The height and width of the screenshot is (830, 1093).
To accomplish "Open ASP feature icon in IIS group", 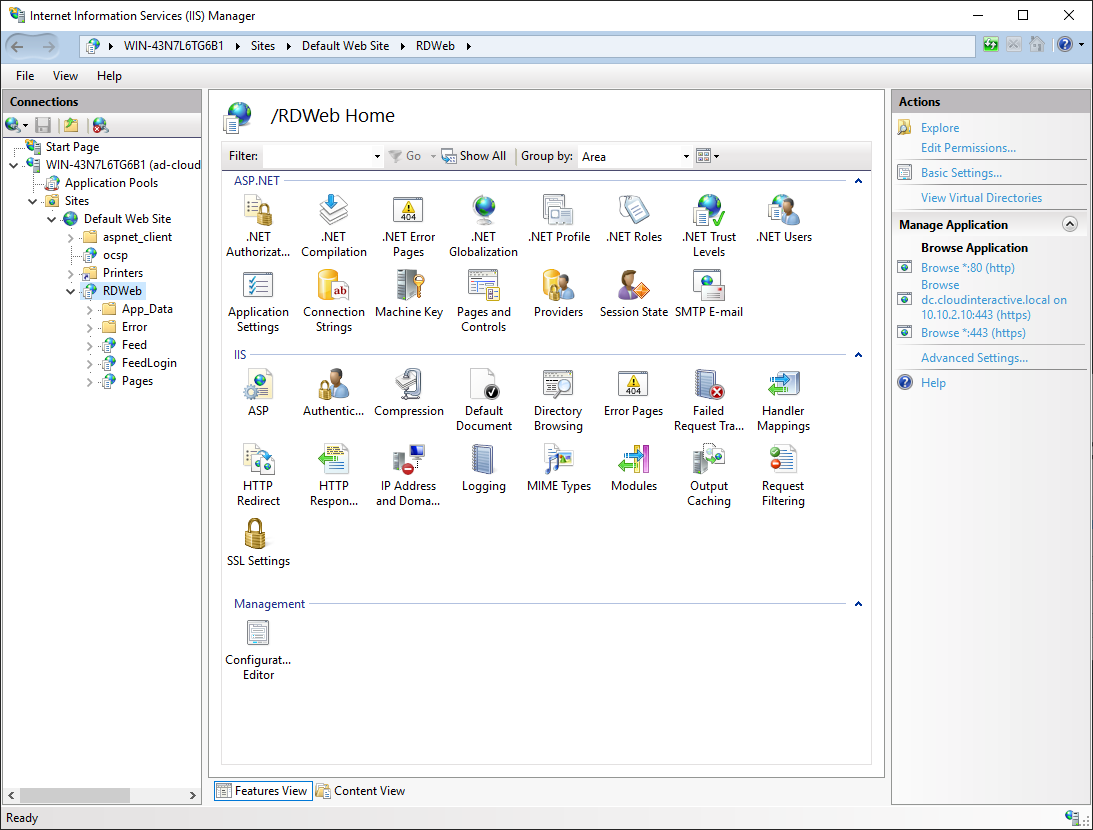I will (258, 393).
